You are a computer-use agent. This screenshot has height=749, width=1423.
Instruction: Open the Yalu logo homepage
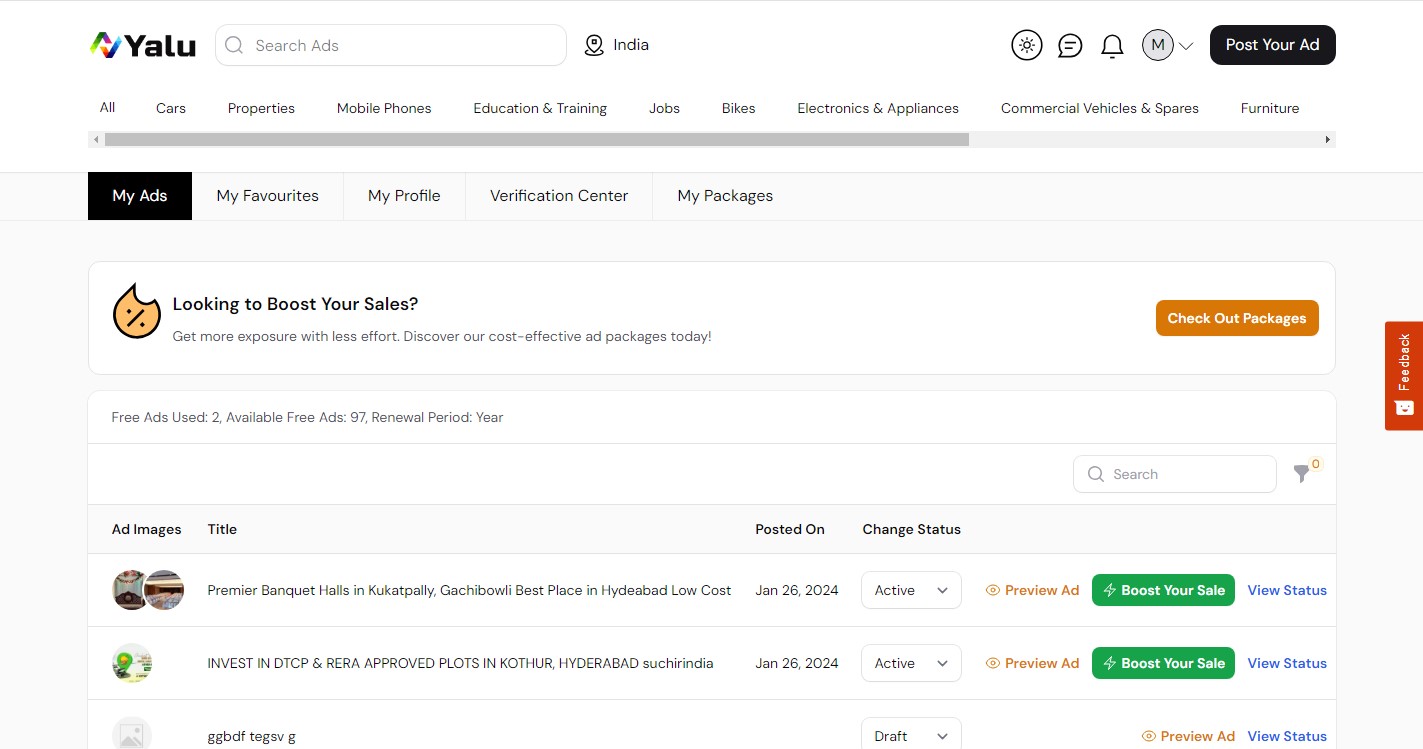(142, 45)
